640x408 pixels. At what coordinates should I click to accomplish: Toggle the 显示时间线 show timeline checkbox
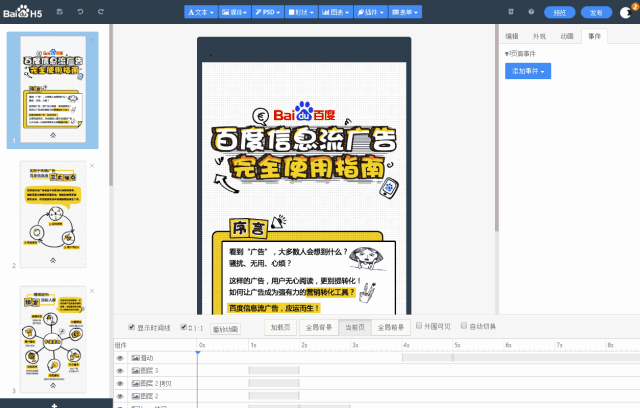pos(131,327)
